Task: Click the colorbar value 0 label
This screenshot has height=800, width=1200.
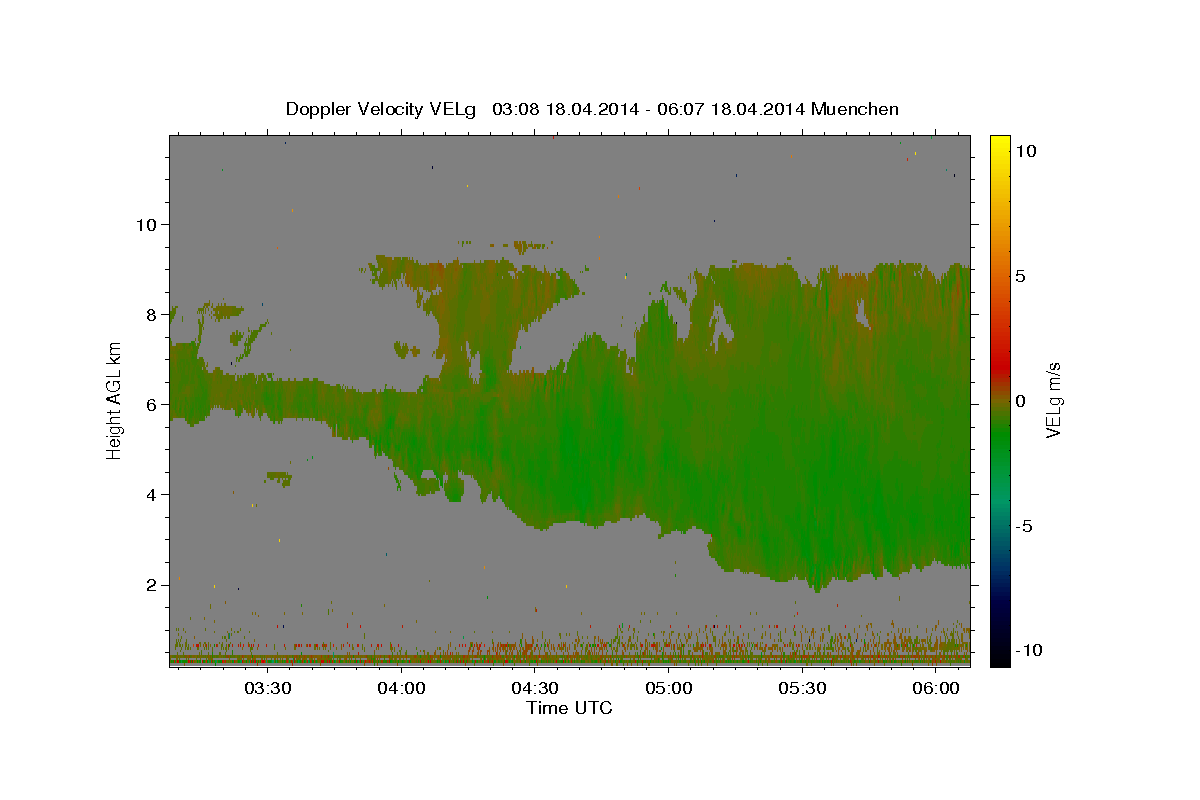Action: pyautogui.click(x=1021, y=401)
